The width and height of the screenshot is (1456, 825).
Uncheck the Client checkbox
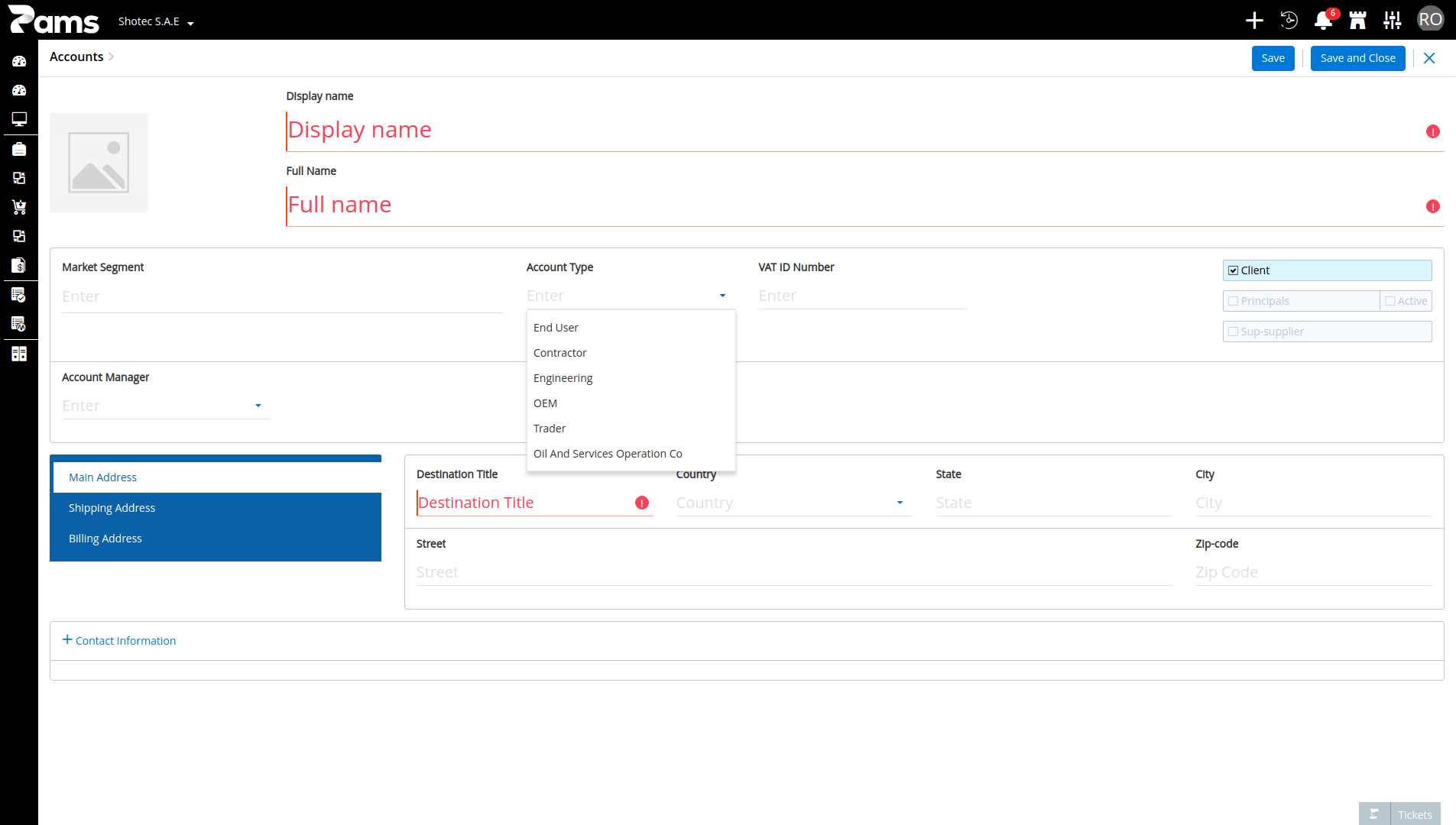(1233, 270)
